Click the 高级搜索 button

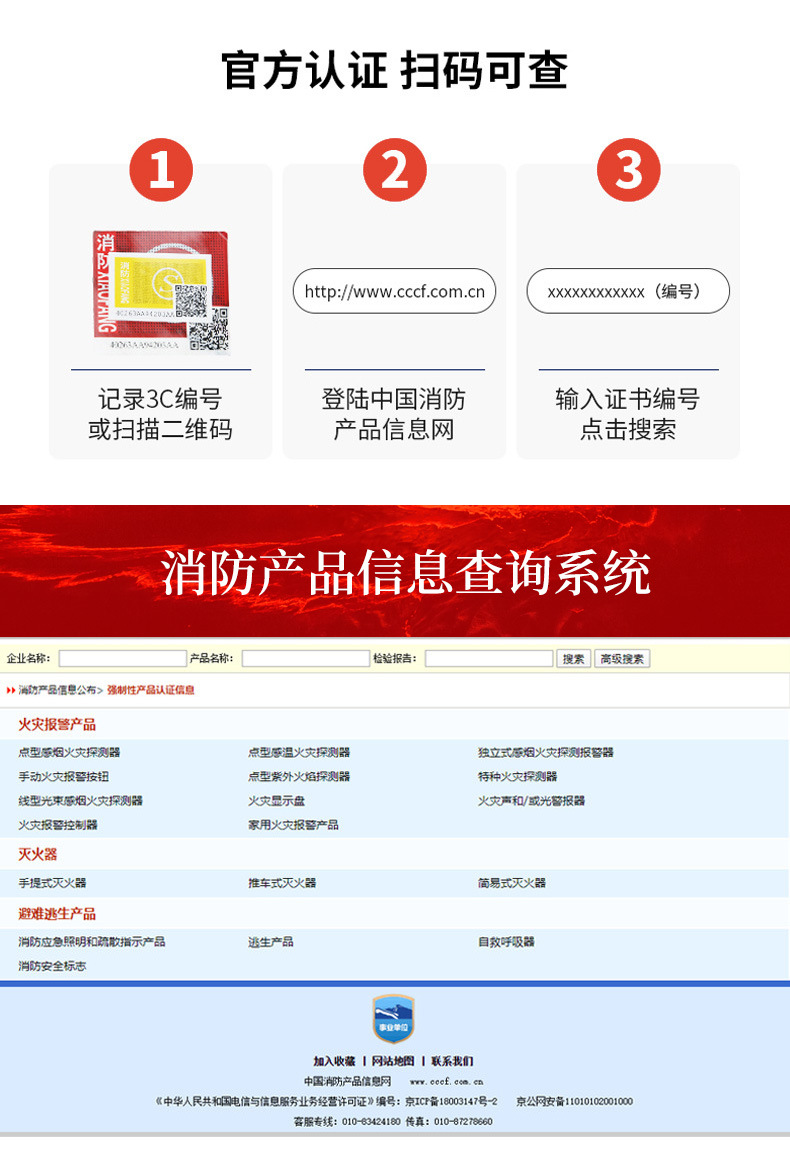pos(622,658)
